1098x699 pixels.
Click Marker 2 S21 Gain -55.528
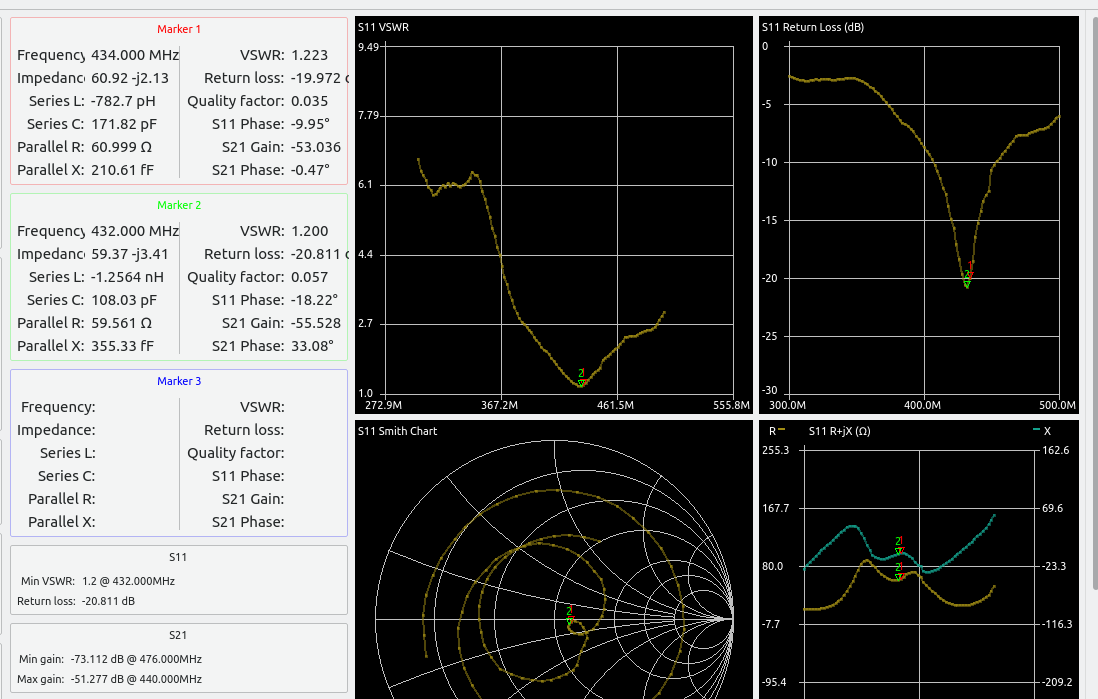coord(316,323)
